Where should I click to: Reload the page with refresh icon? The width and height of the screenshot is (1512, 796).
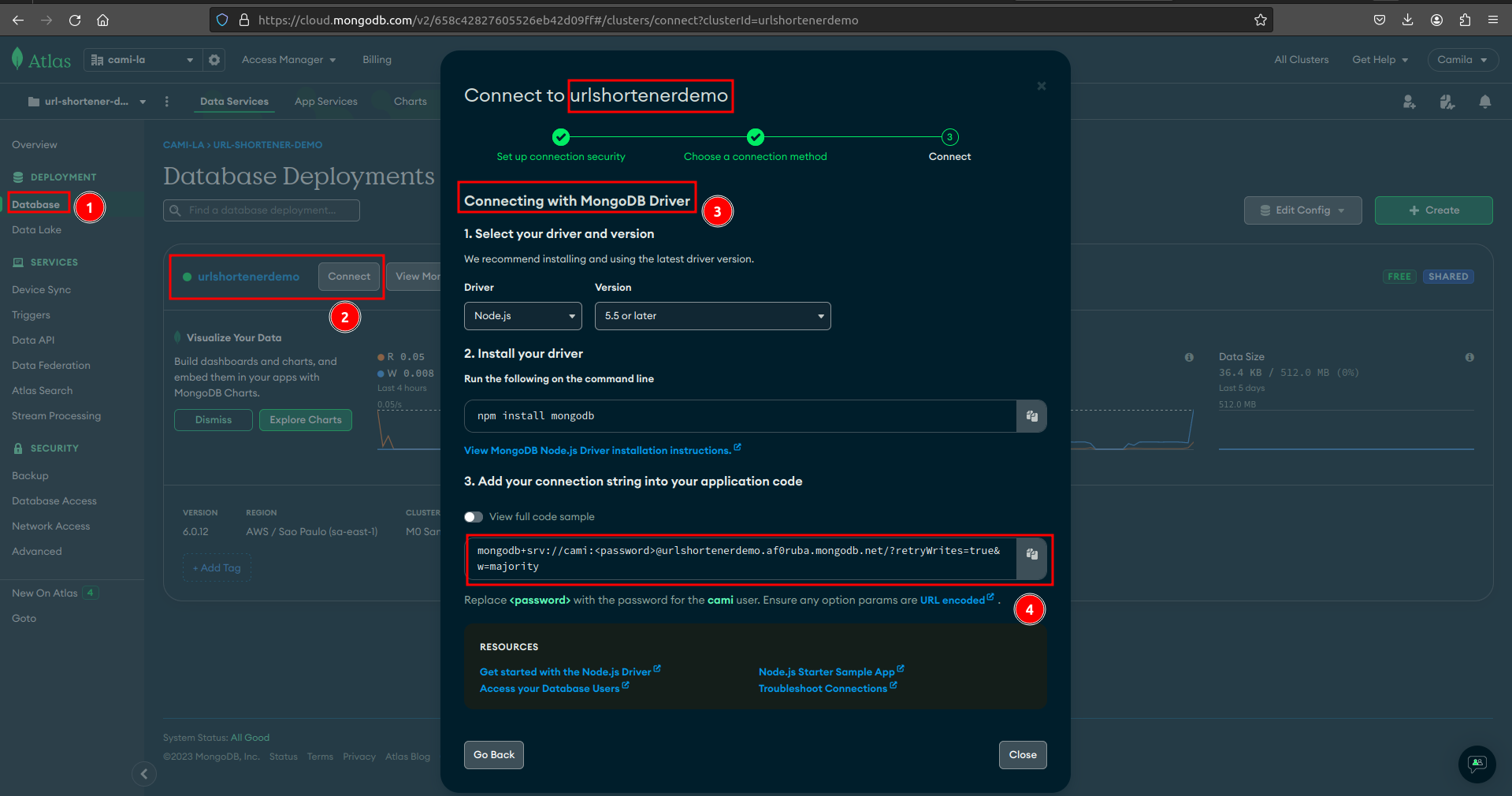(x=75, y=20)
